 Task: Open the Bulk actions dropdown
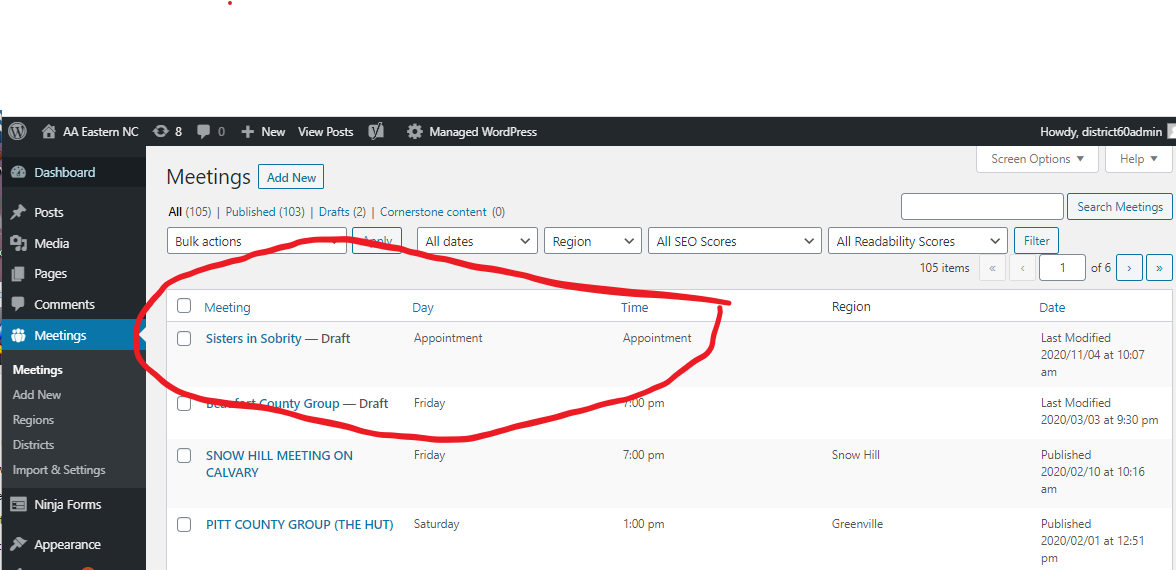pyautogui.click(x=256, y=242)
